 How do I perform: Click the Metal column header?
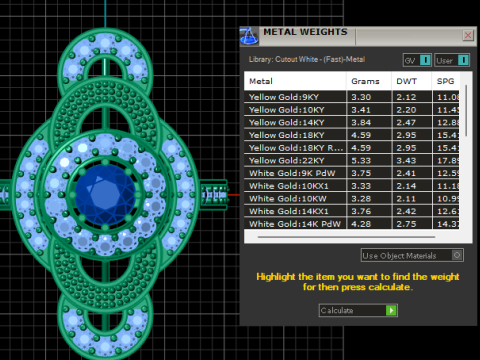pyautogui.click(x=295, y=81)
